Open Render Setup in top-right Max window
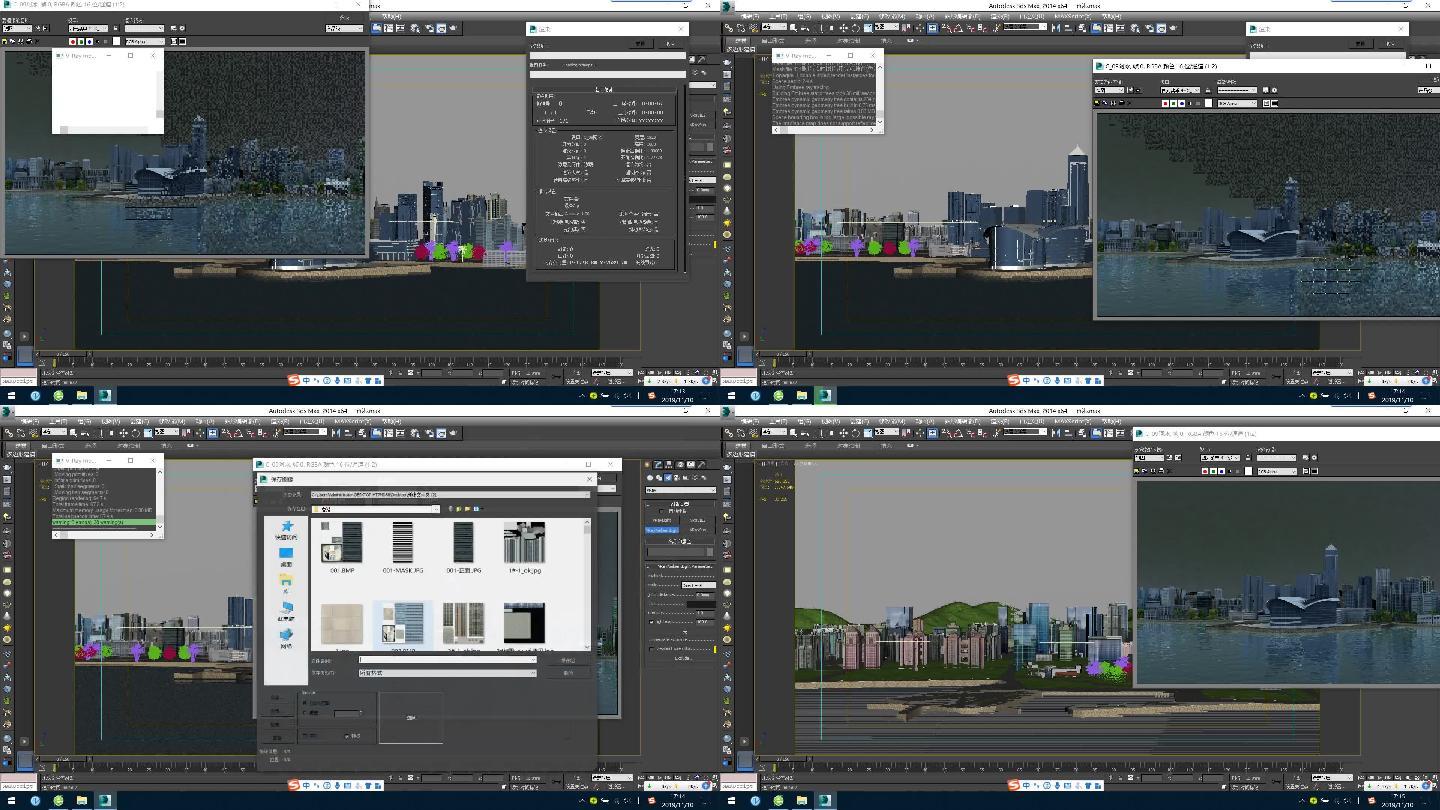 point(1149,27)
